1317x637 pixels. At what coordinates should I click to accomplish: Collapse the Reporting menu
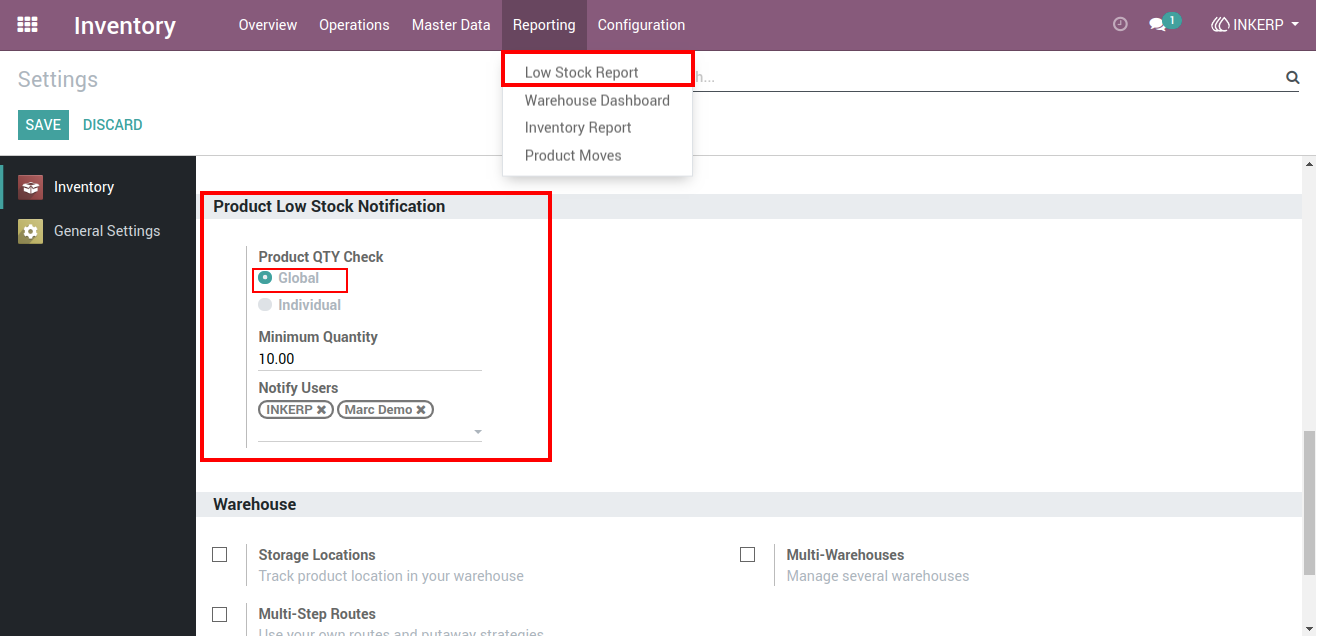[544, 25]
